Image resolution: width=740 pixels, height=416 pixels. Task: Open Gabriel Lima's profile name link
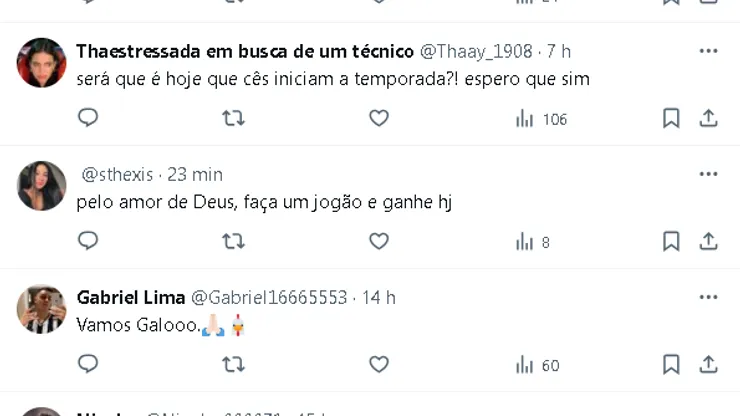point(131,297)
